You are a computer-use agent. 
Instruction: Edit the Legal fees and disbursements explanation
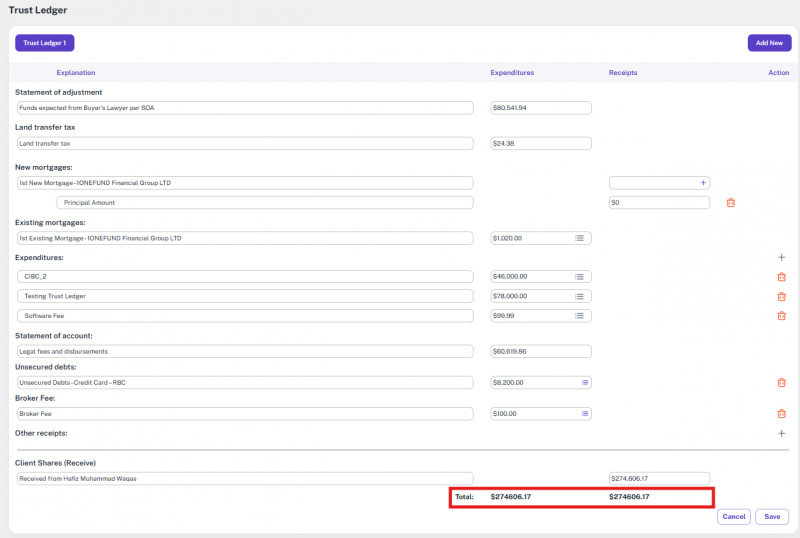coord(244,351)
